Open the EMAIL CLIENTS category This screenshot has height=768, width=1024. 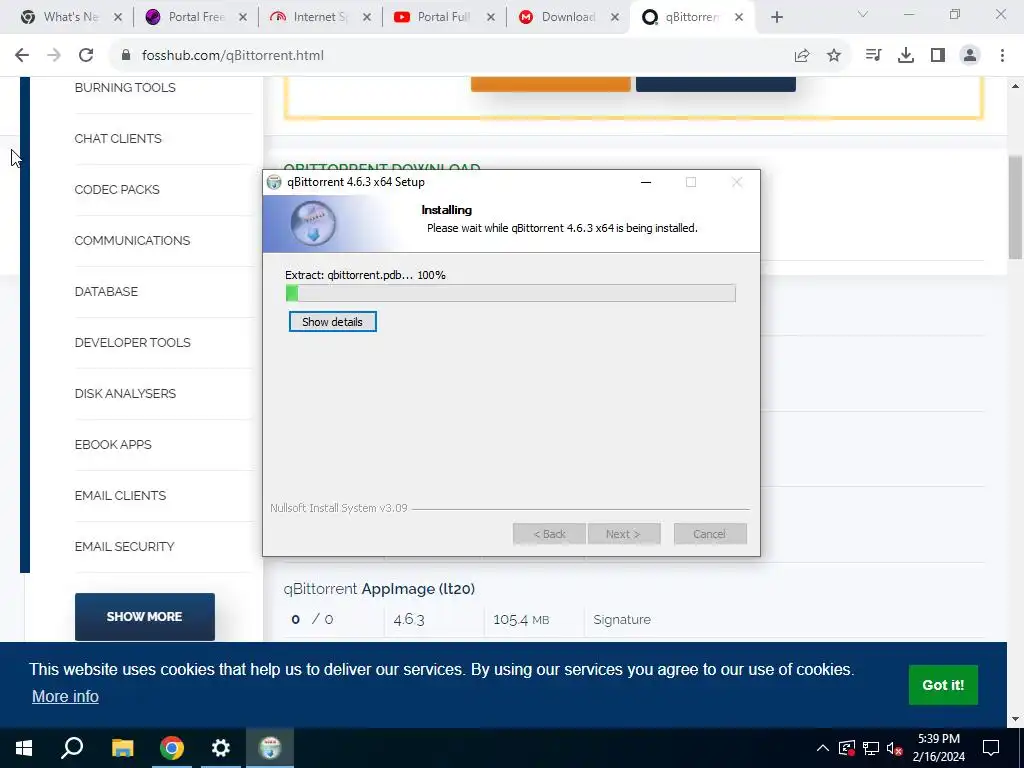tap(120, 495)
